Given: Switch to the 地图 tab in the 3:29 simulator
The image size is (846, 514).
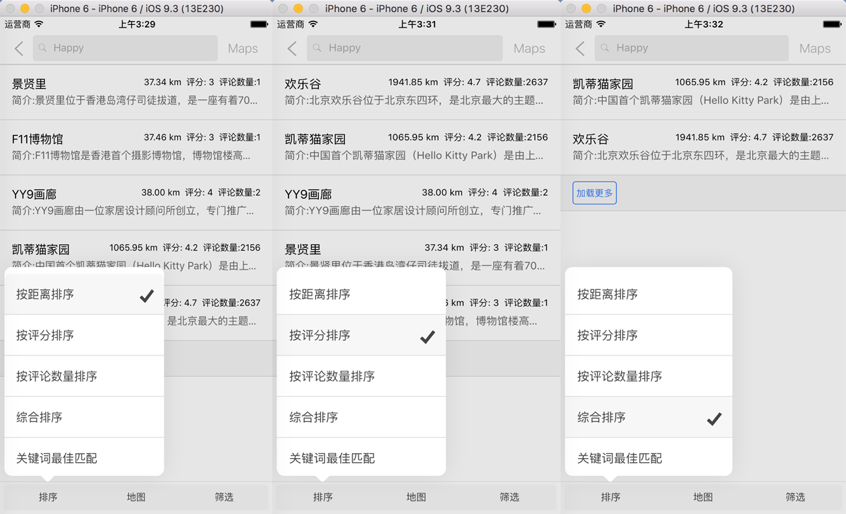Looking at the screenshot, I should 136,497.
